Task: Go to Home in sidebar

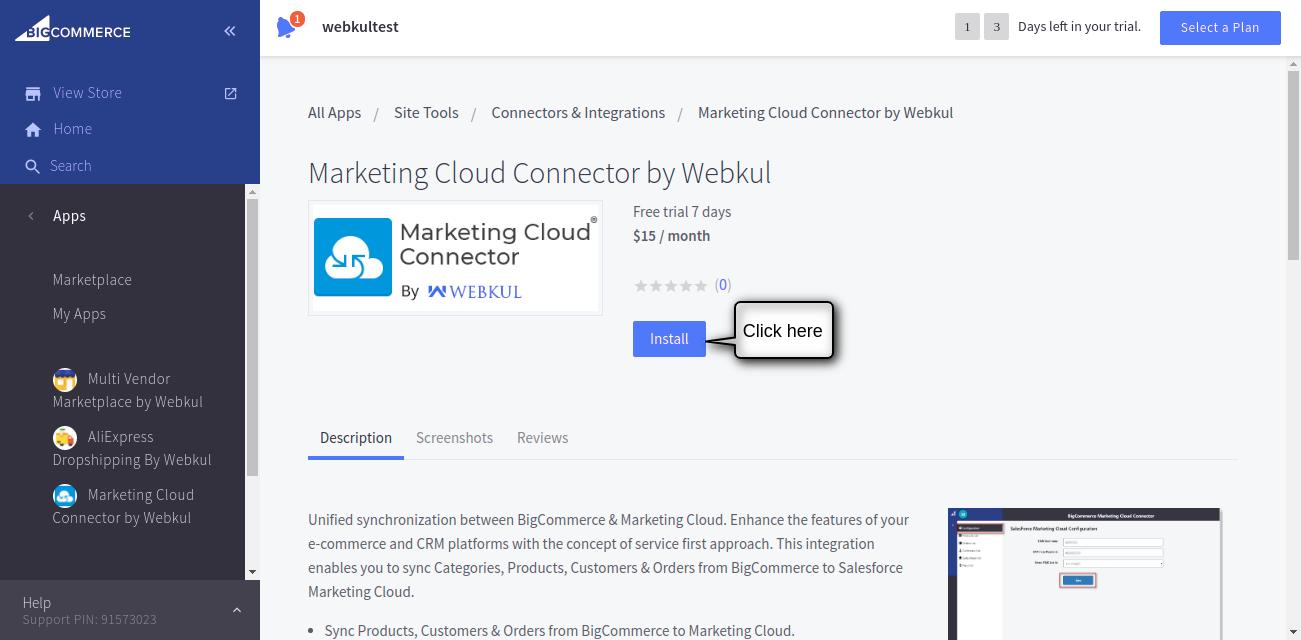Action: pos(72,129)
